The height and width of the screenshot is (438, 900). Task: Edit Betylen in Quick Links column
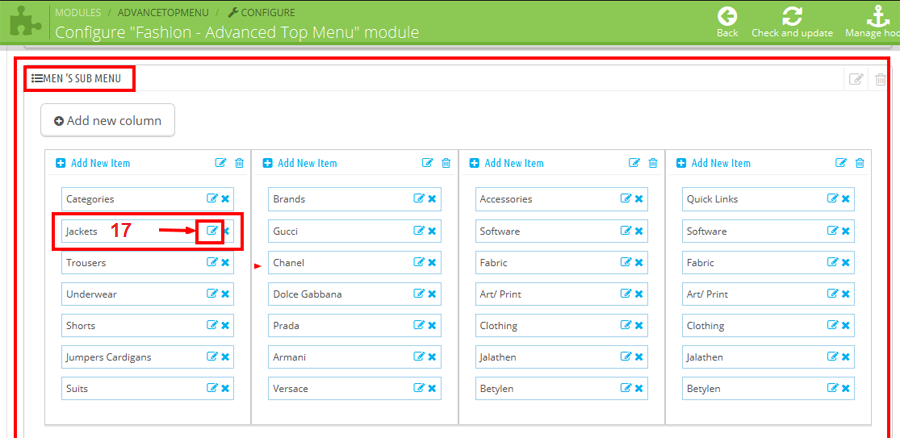[x=832, y=389]
